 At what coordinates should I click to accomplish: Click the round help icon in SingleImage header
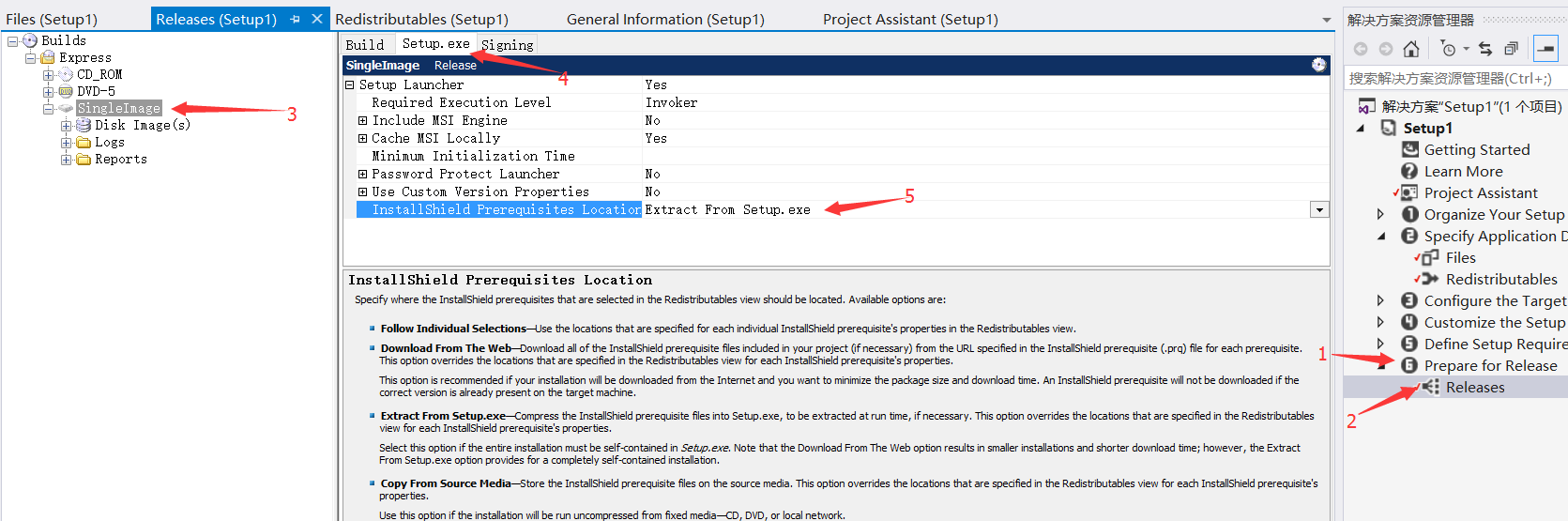pyautogui.click(x=1318, y=65)
